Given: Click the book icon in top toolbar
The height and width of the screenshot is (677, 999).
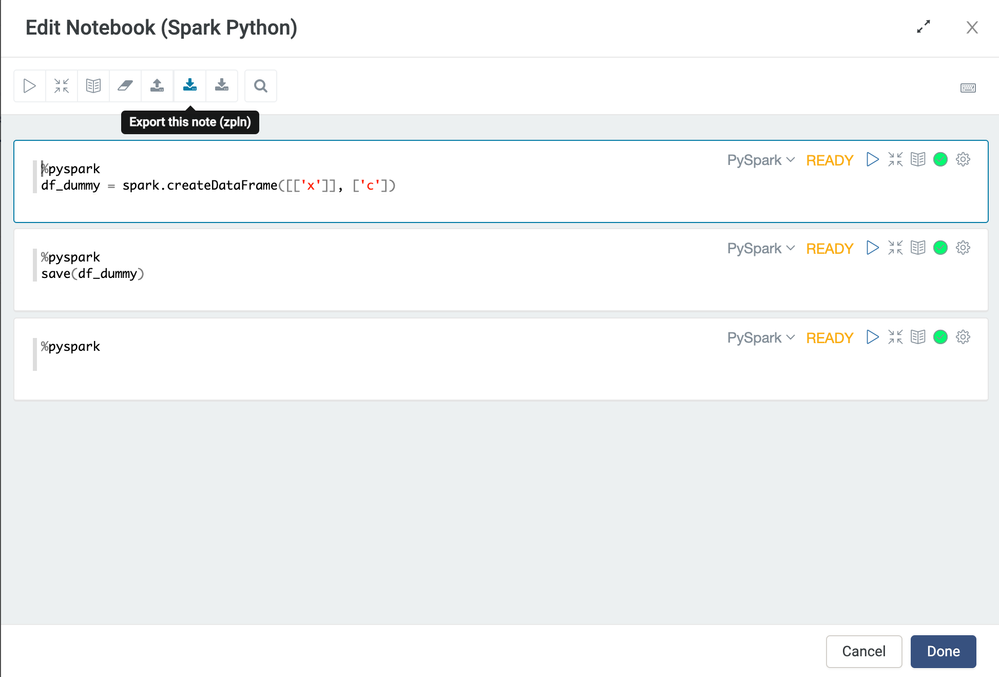Looking at the screenshot, I should [93, 86].
